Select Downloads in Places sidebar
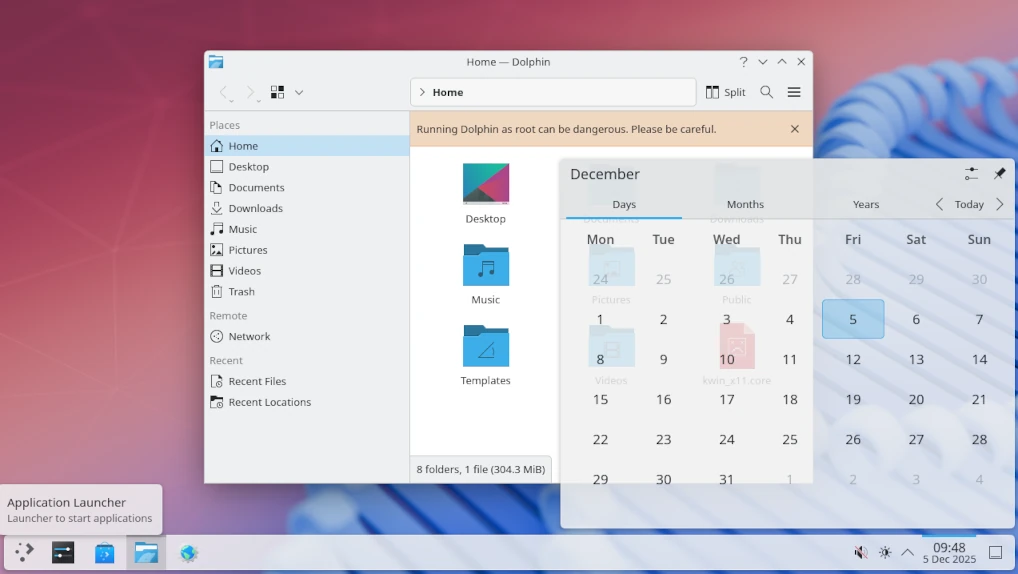Screen dimensions: 1018x574 click(255, 208)
